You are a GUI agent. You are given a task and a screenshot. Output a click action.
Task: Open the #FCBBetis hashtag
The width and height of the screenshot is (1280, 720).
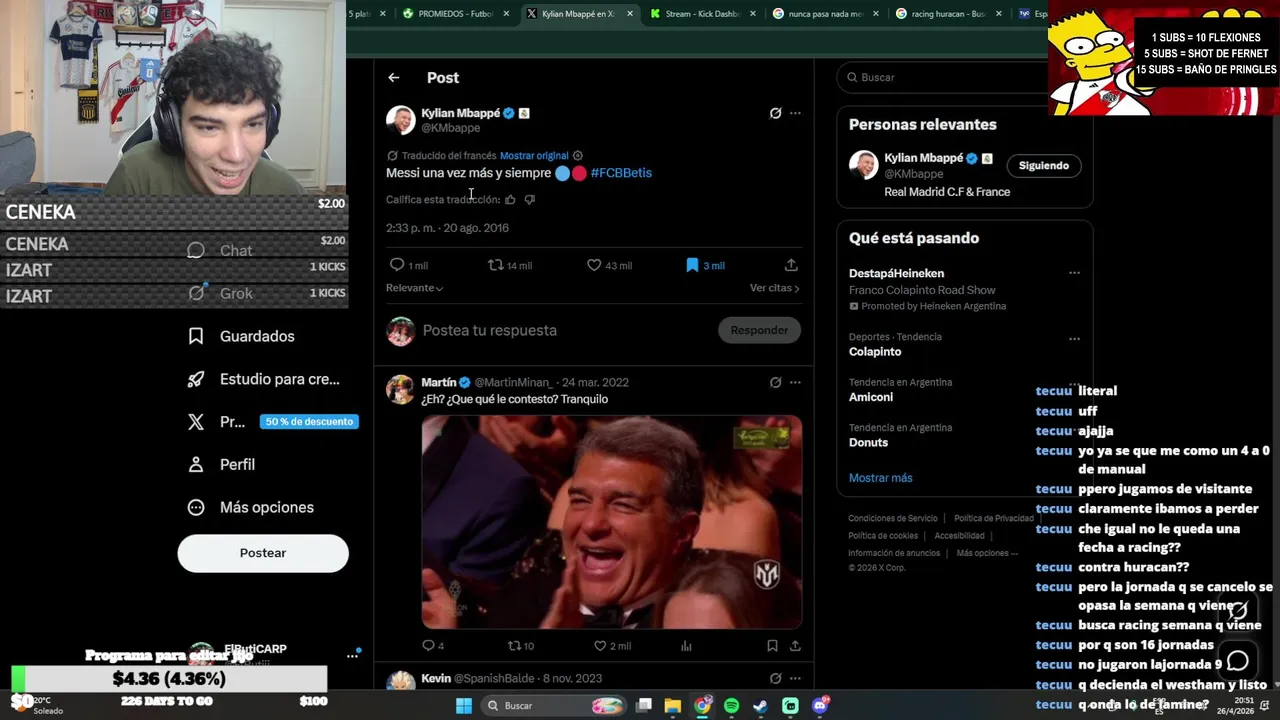[x=621, y=173]
